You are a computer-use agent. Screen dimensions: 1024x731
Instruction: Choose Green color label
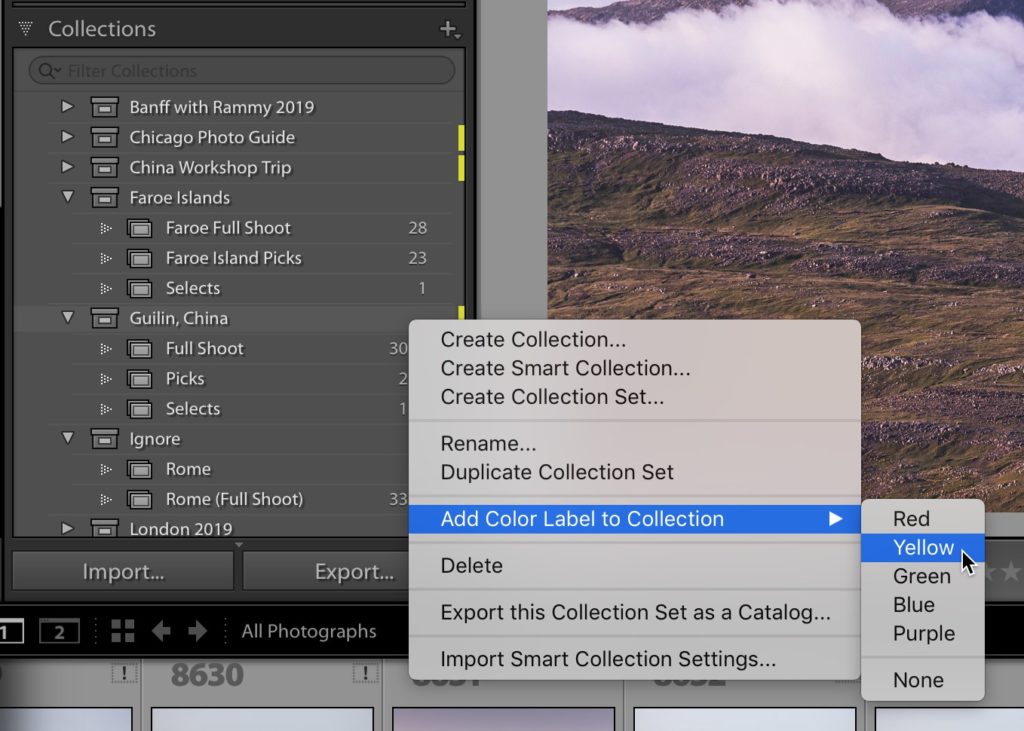(923, 576)
